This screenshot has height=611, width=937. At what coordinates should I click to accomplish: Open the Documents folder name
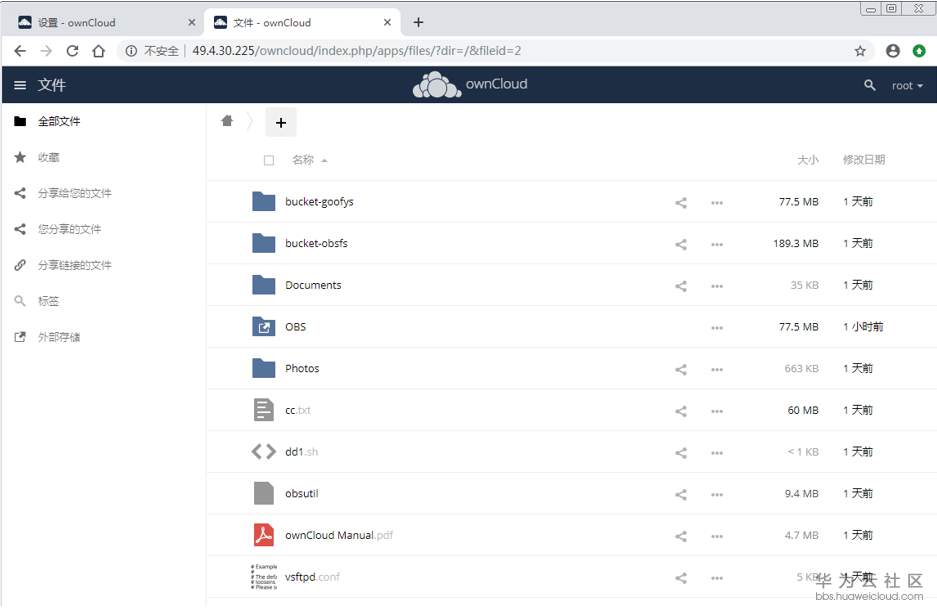[x=313, y=285]
